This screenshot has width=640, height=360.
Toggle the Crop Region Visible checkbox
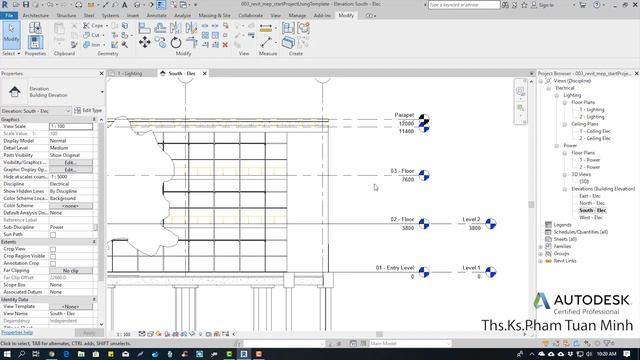point(53,256)
